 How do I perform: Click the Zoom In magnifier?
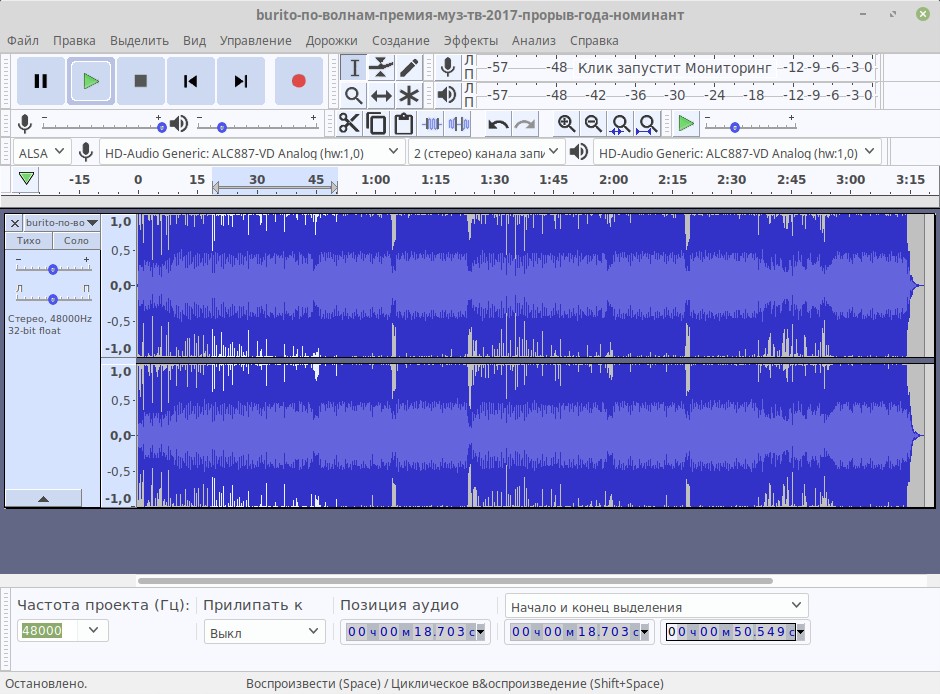tap(566, 123)
